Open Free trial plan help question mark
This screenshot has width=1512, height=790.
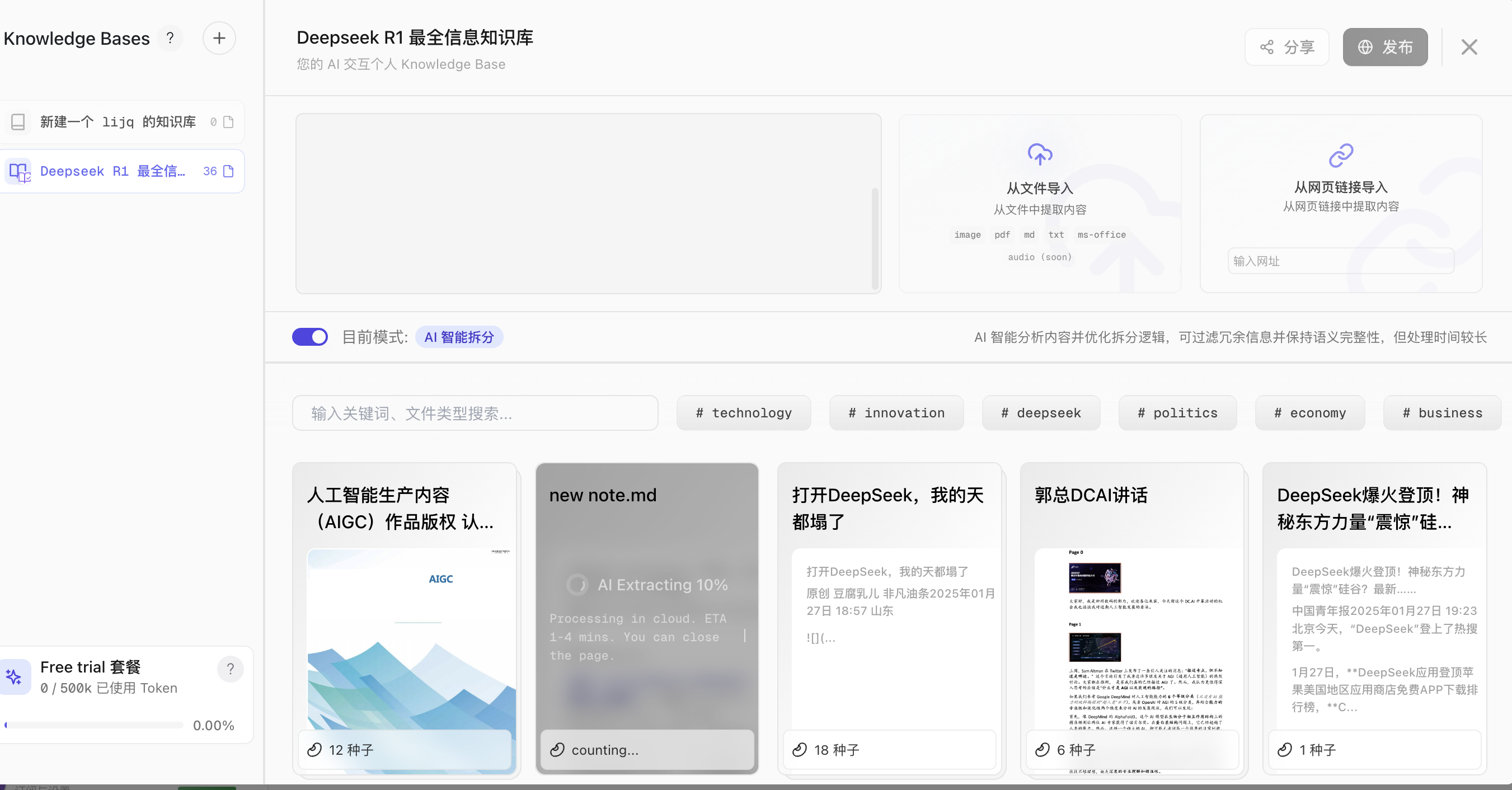tap(231, 669)
